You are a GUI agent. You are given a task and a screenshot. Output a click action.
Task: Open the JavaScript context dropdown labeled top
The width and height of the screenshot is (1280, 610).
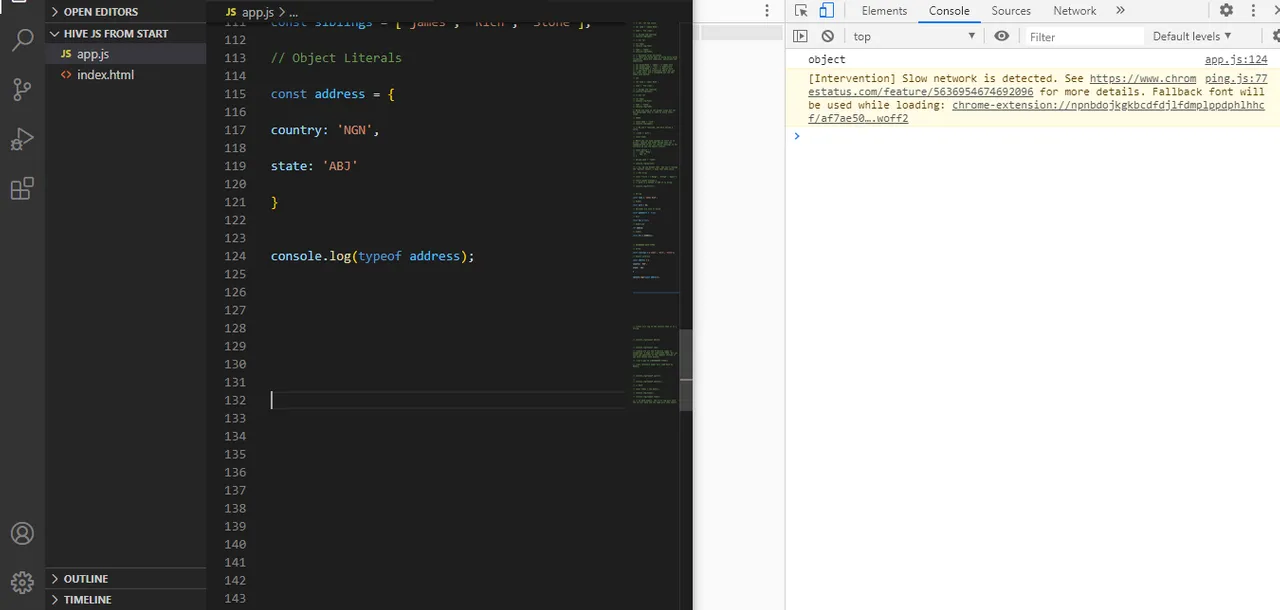tap(914, 36)
